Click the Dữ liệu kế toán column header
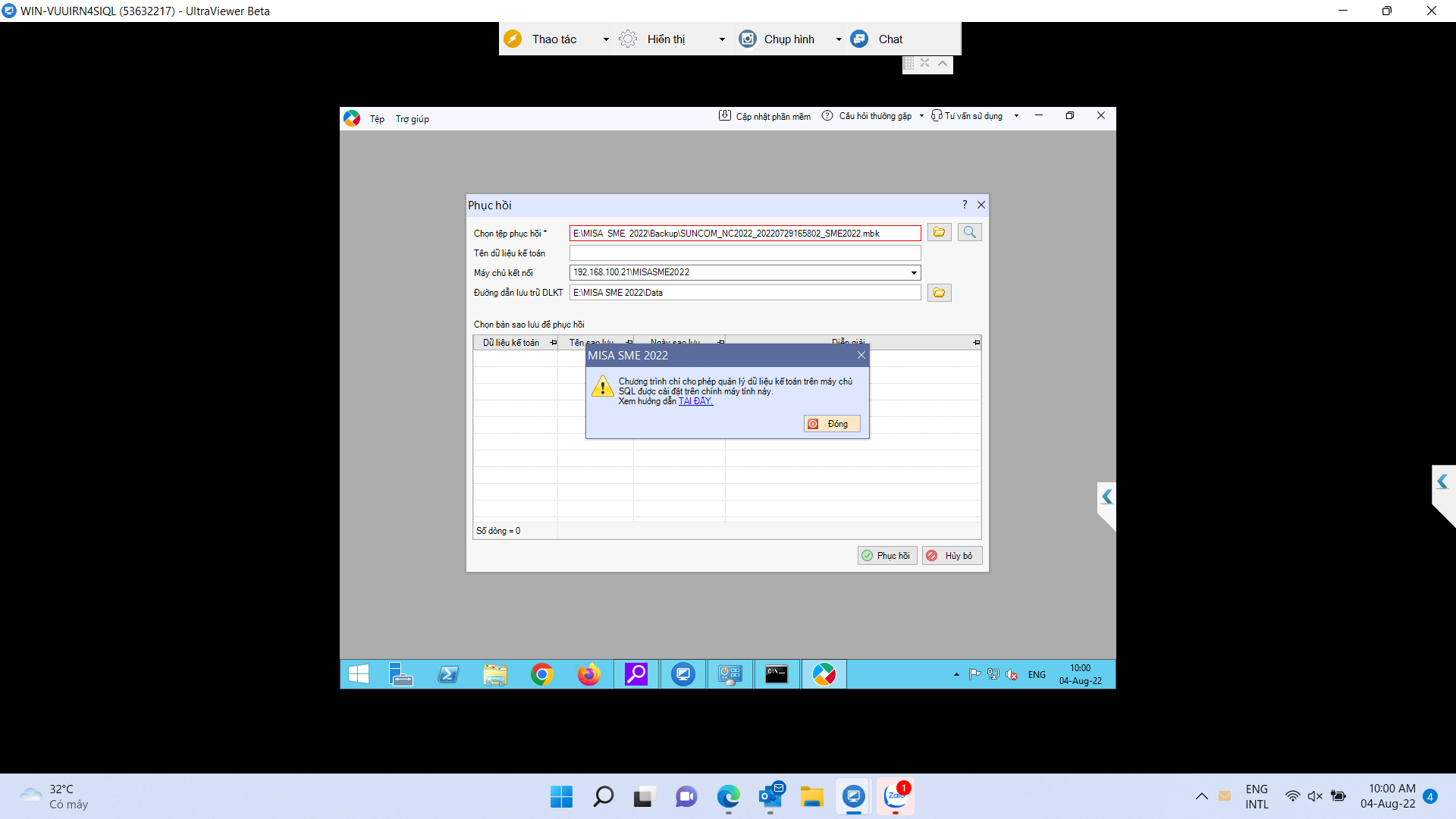This screenshot has width=1456, height=819. (x=511, y=343)
